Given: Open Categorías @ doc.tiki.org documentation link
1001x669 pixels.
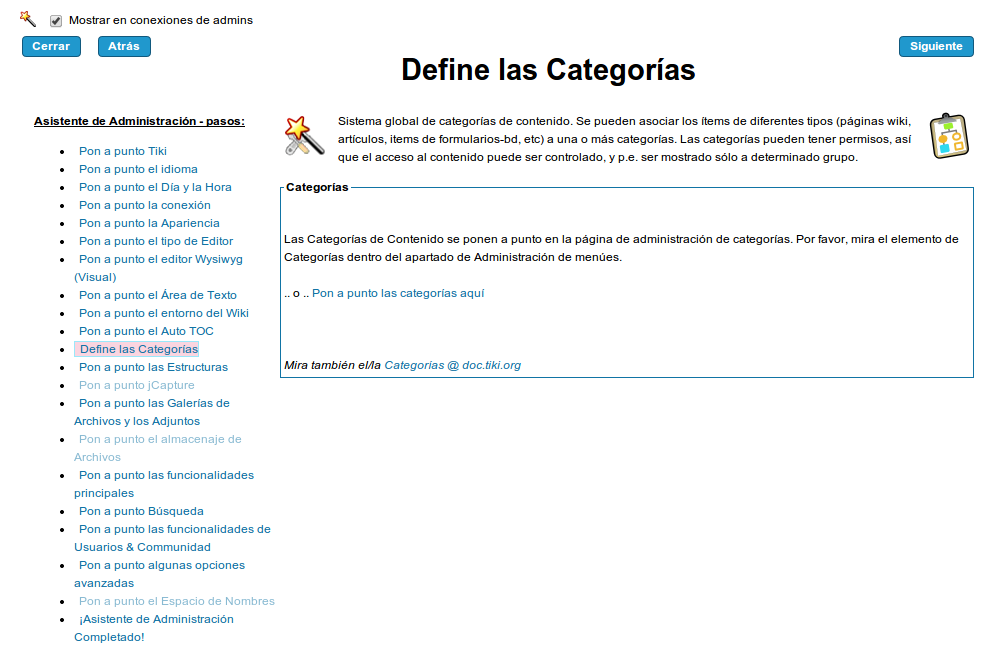Looking at the screenshot, I should [x=452, y=365].
